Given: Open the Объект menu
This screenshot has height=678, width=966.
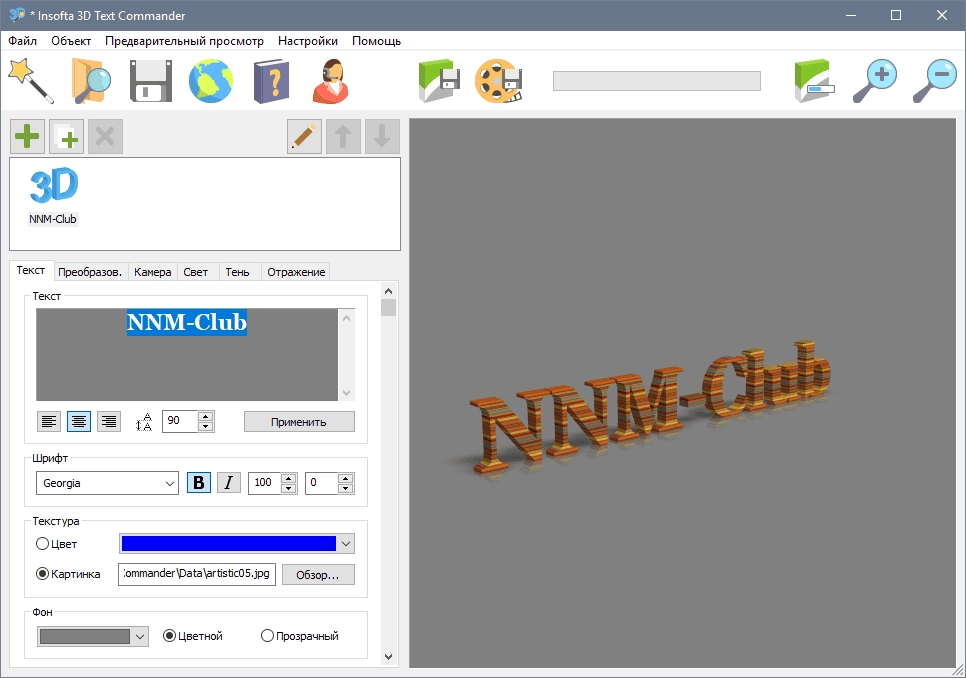Looking at the screenshot, I should [71, 41].
